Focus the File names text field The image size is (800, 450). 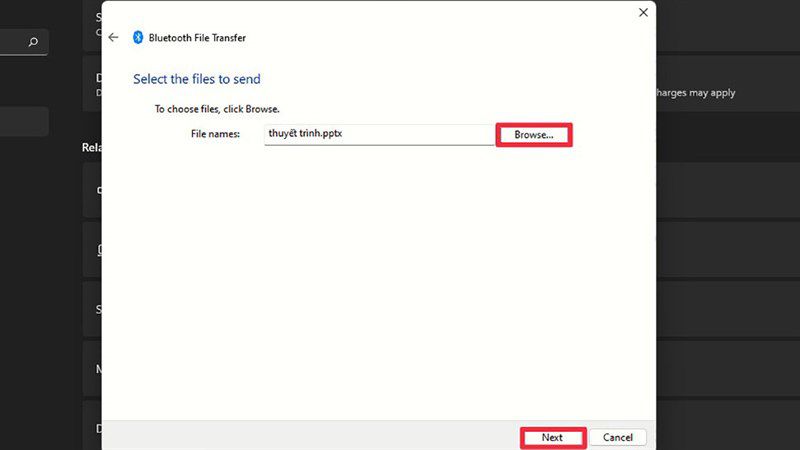pyautogui.click(x=379, y=135)
